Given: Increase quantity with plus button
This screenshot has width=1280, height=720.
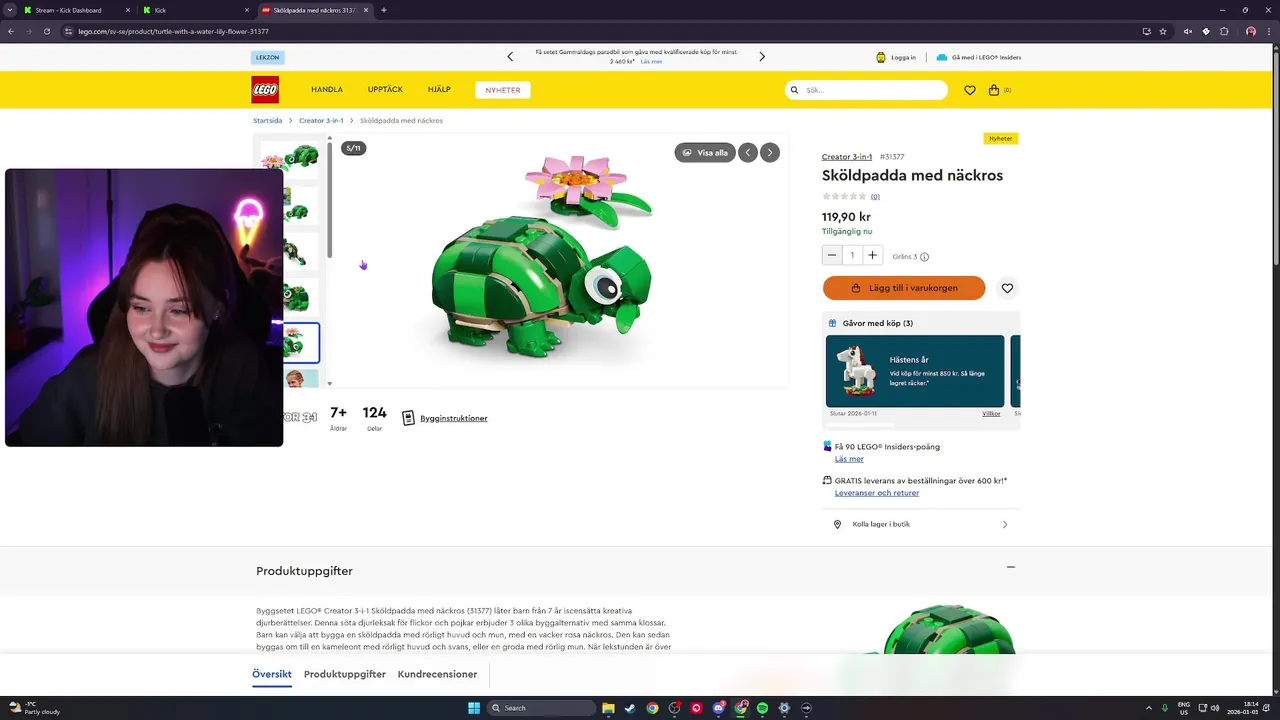Looking at the screenshot, I should pos(872,255).
